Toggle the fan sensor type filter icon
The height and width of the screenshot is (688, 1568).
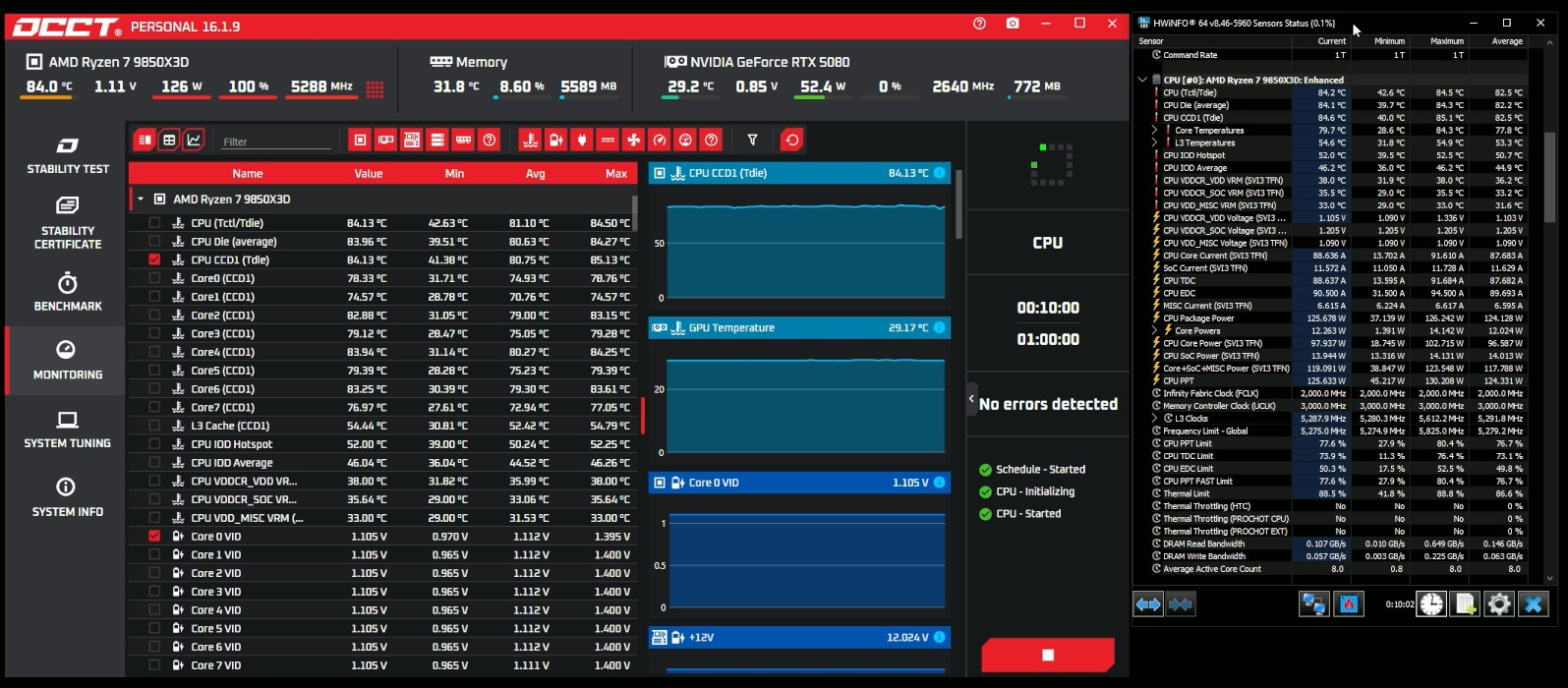633,141
